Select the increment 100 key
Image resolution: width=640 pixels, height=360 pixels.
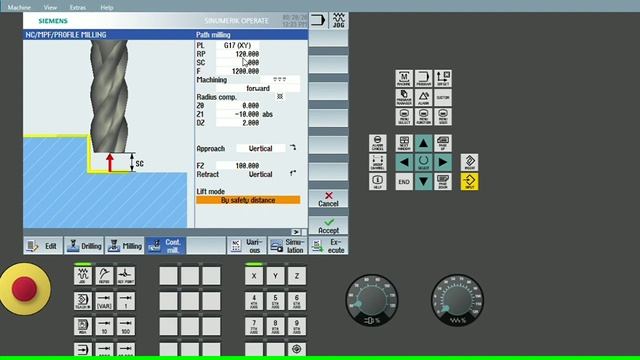tap(126, 327)
